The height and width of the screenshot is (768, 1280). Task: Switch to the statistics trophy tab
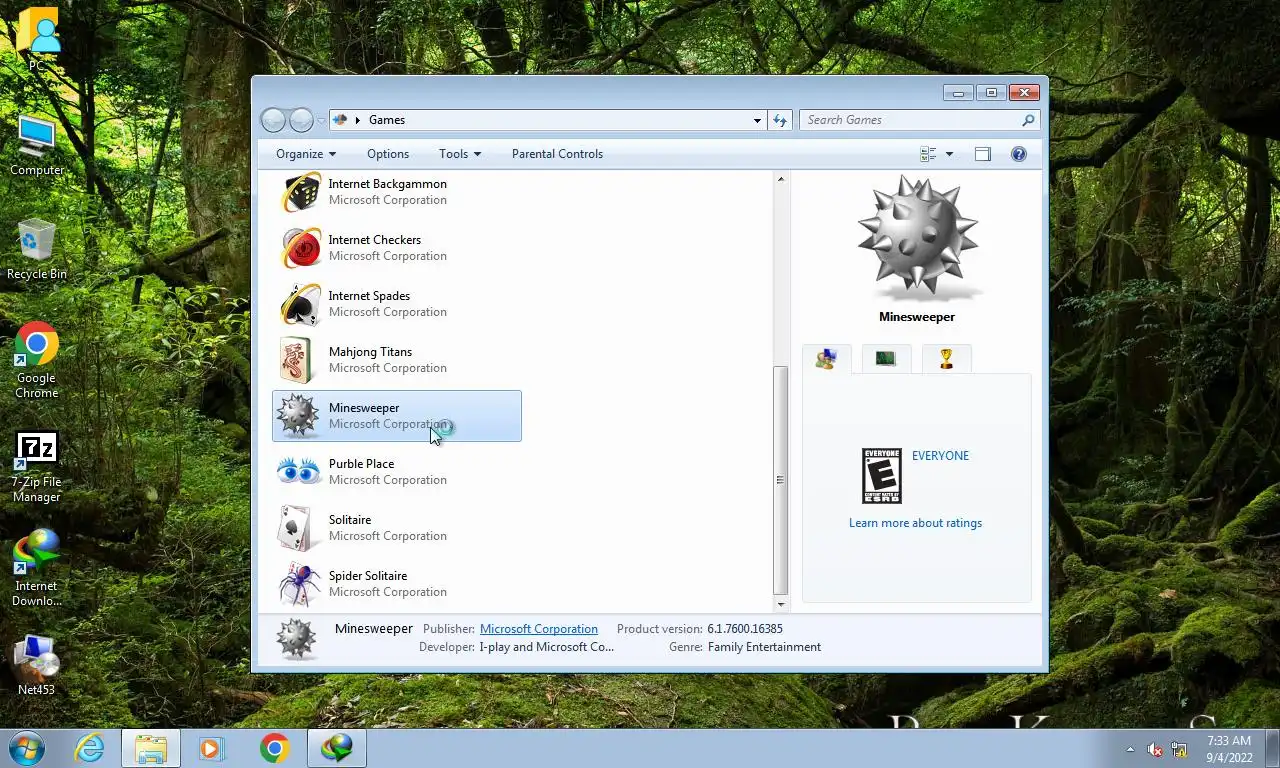pyautogui.click(x=946, y=359)
